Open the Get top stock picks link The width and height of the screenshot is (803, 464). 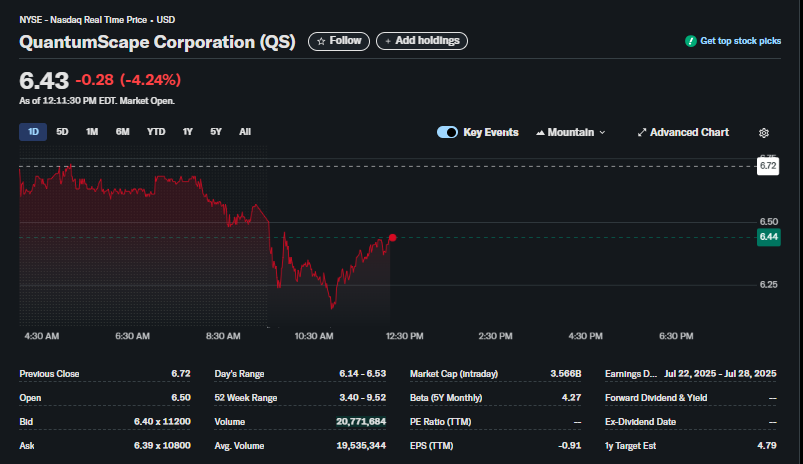pyautogui.click(x=740, y=41)
